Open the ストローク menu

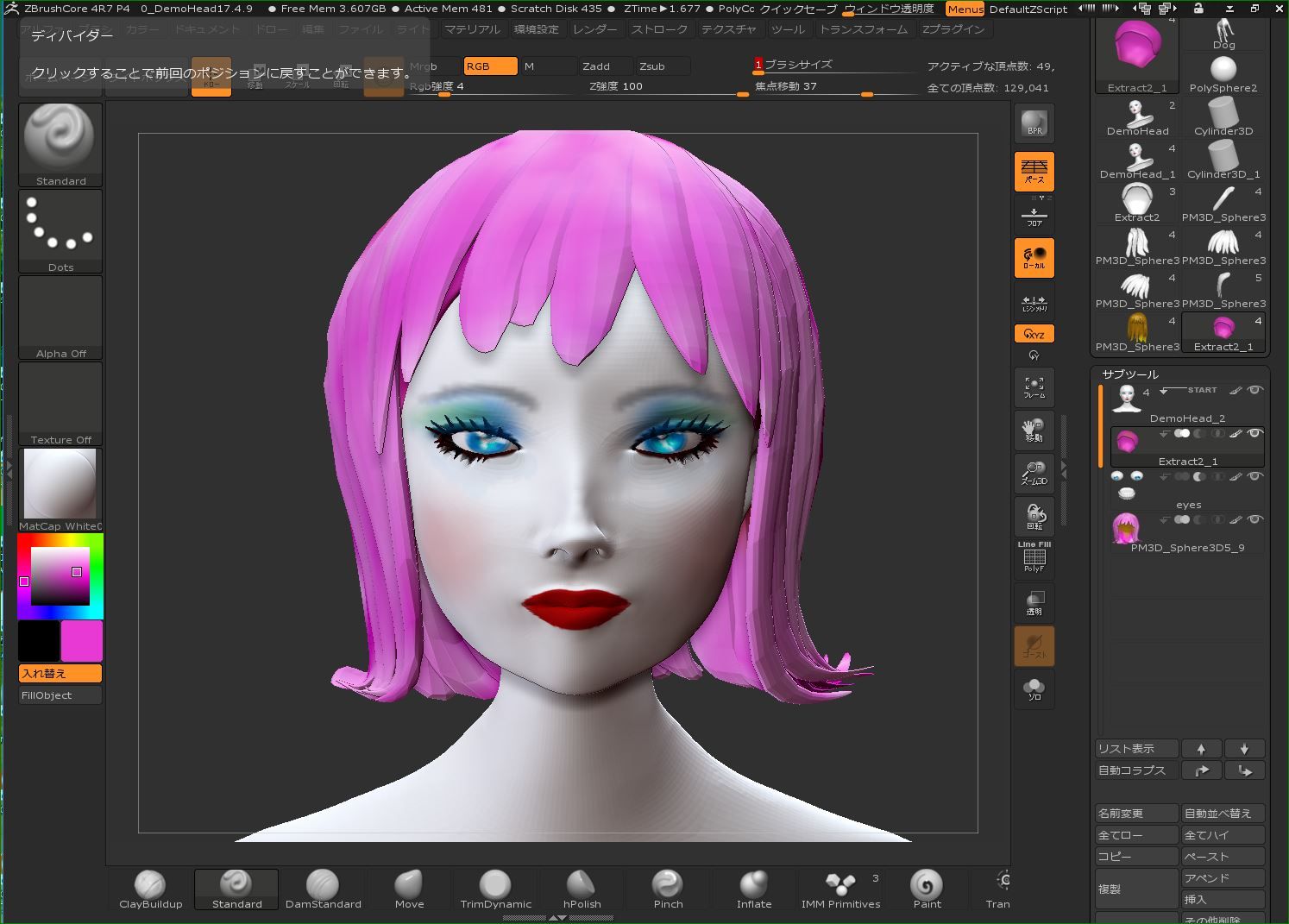click(x=660, y=29)
